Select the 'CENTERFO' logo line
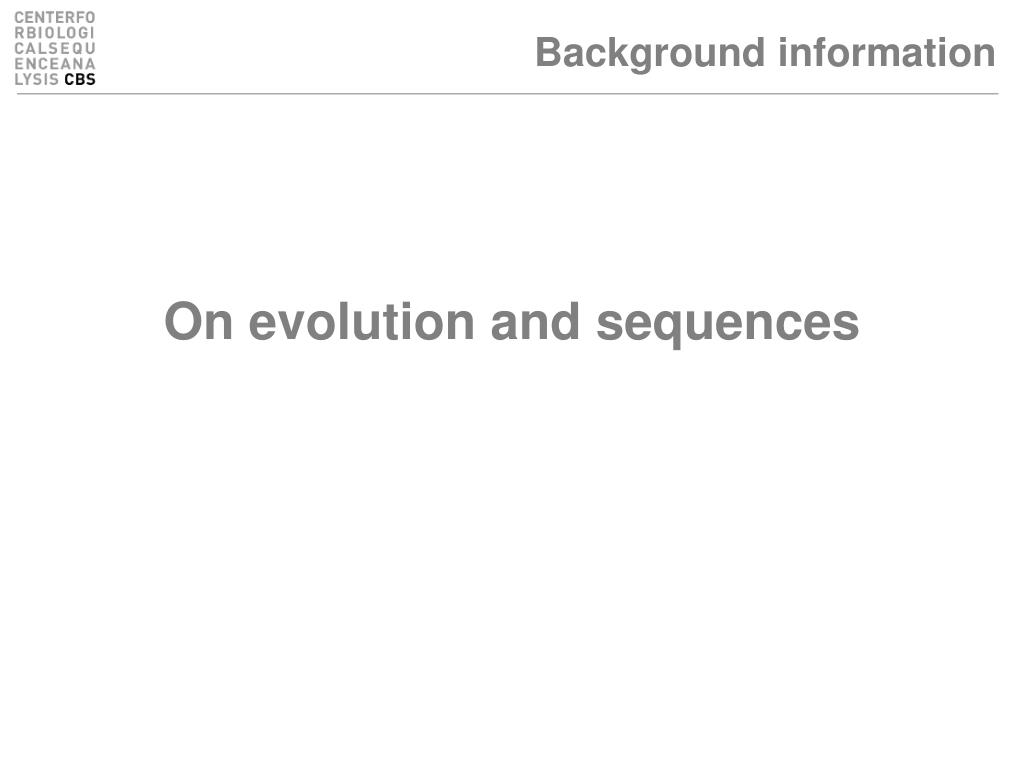This screenshot has height=768, width=1024. click(55, 18)
